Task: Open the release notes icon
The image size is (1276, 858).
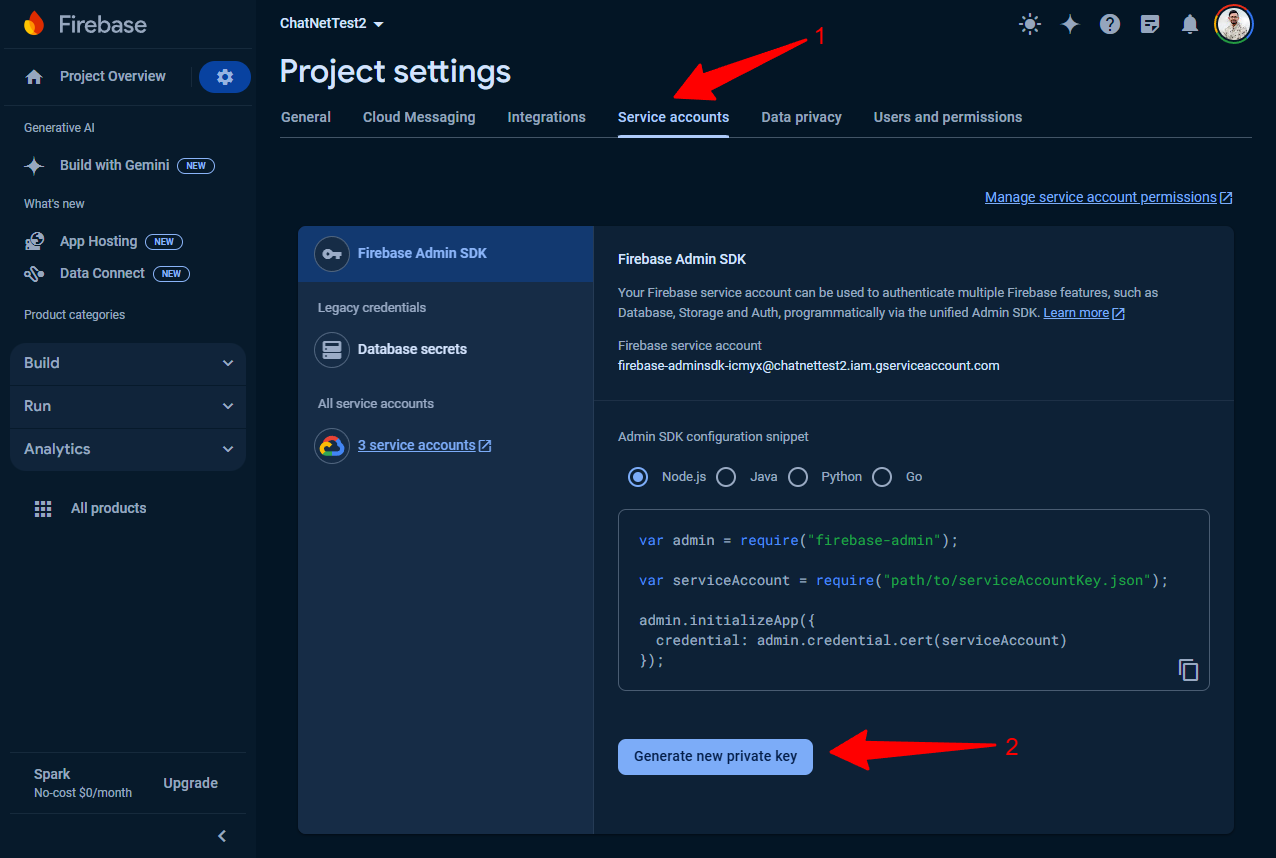Action: 1150,24
